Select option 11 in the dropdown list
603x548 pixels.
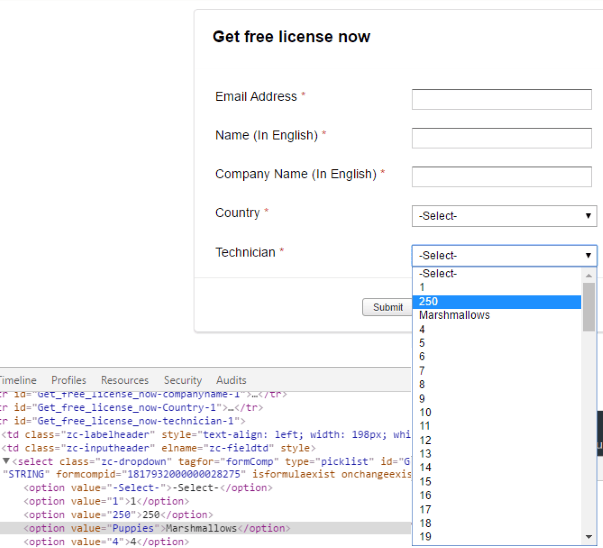tap(496, 426)
